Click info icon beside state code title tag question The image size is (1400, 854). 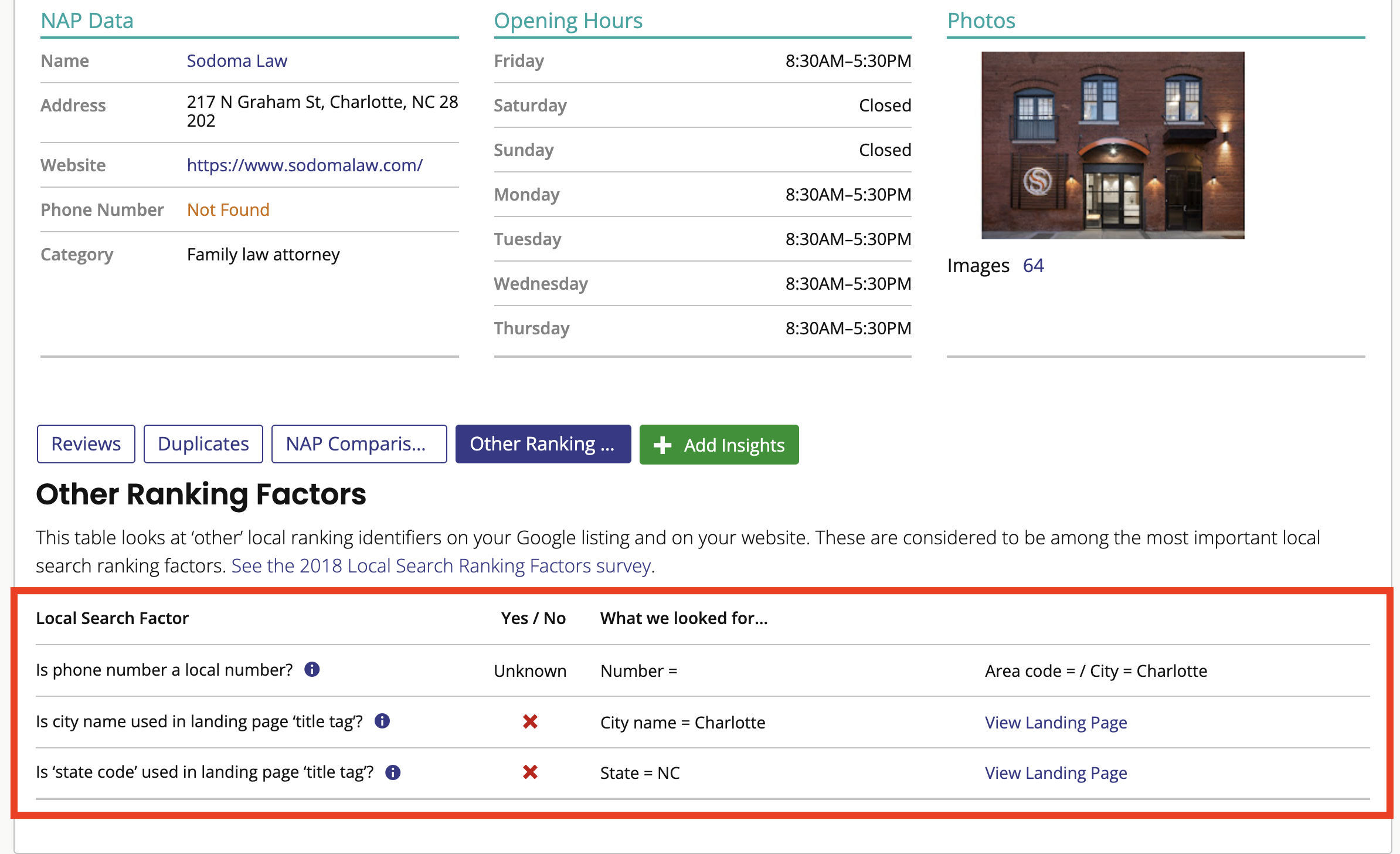click(393, 772)
